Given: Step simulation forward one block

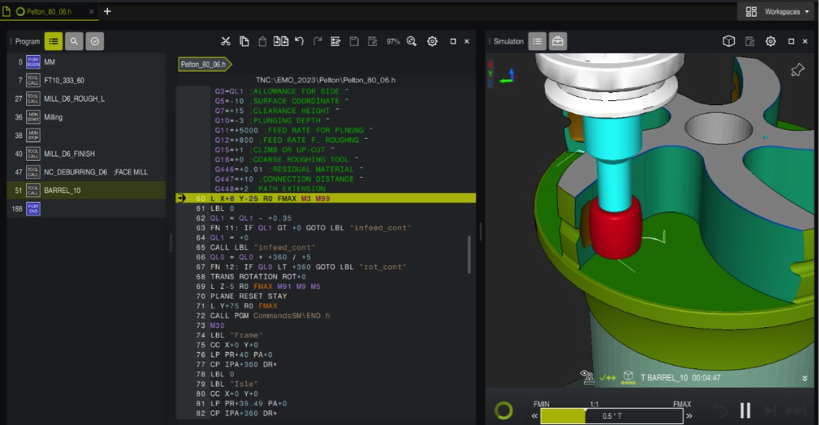Looking at the screenshot, I should coord(770,411).
